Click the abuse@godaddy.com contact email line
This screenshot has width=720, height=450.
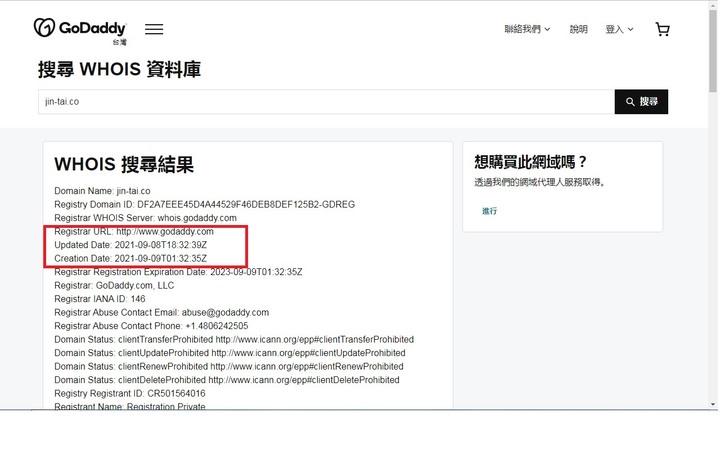pyautogui.click(x=162, y=312)
